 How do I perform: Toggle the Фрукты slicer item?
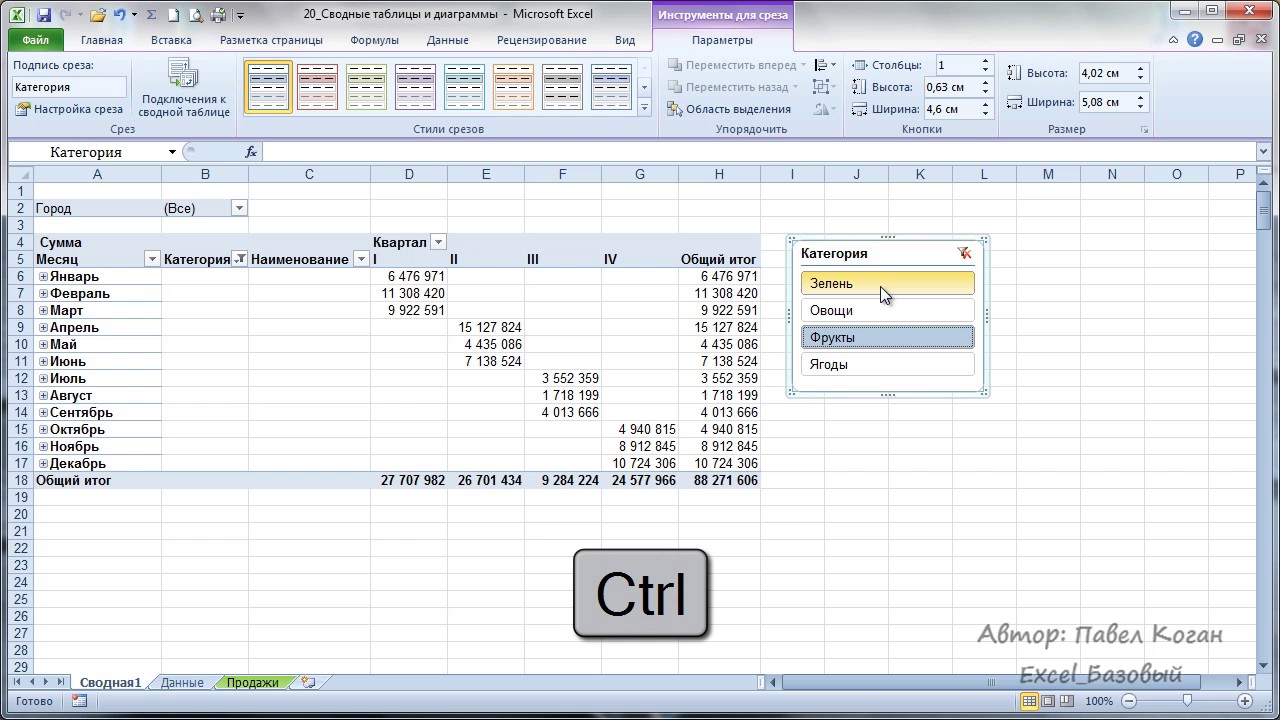[887, 337]
